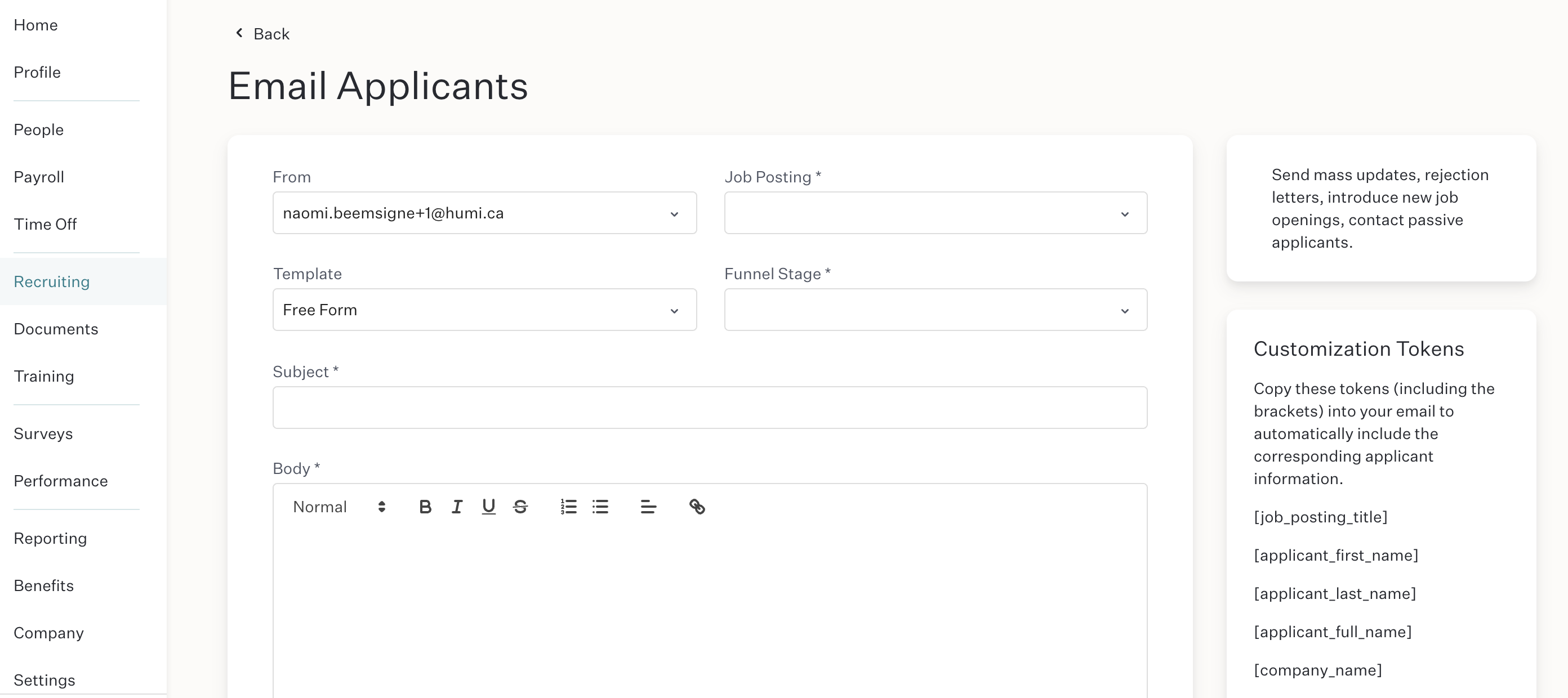Expand the Funnel Stage dropdown

coord(936,310)
